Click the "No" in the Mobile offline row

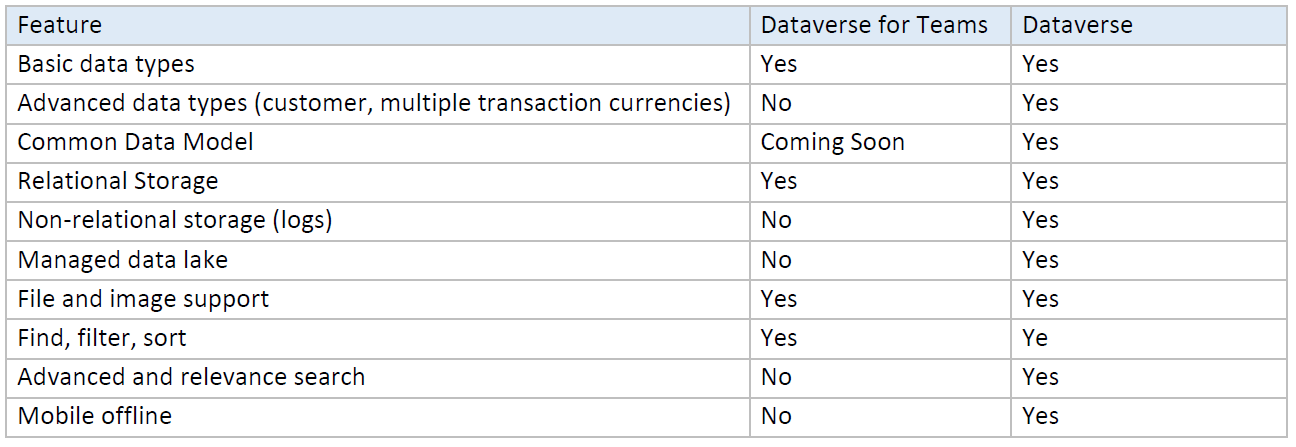click(x=776, y=416)
